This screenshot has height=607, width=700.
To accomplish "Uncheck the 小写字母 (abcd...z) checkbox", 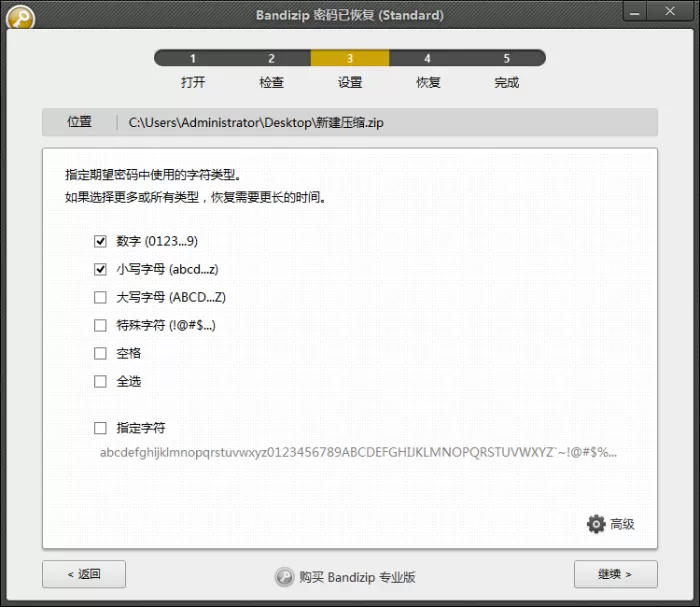I will click(100, 270).
